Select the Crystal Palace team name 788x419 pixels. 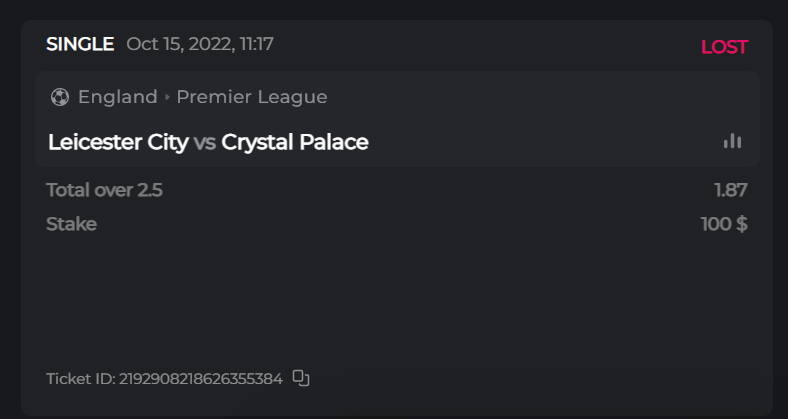295,142
